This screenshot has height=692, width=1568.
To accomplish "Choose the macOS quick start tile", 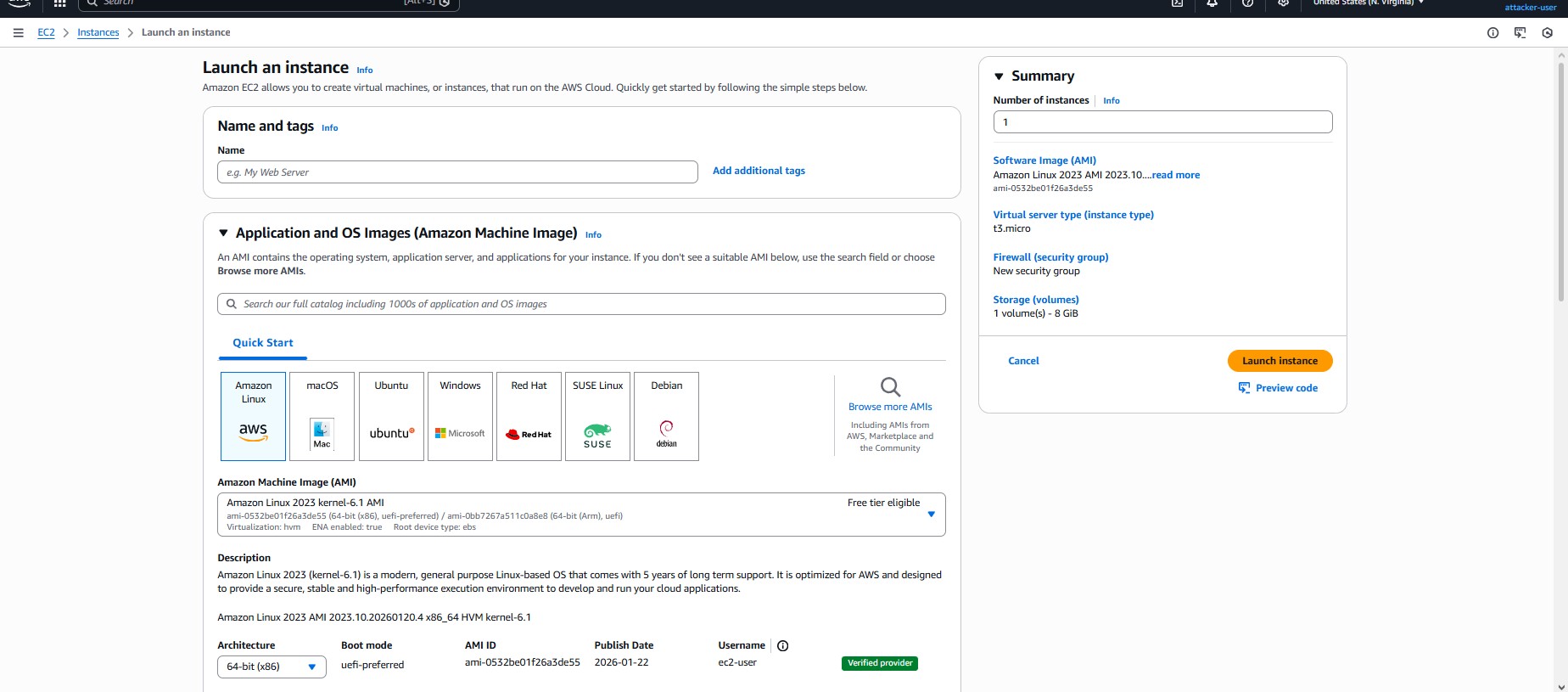I will 322,416.
